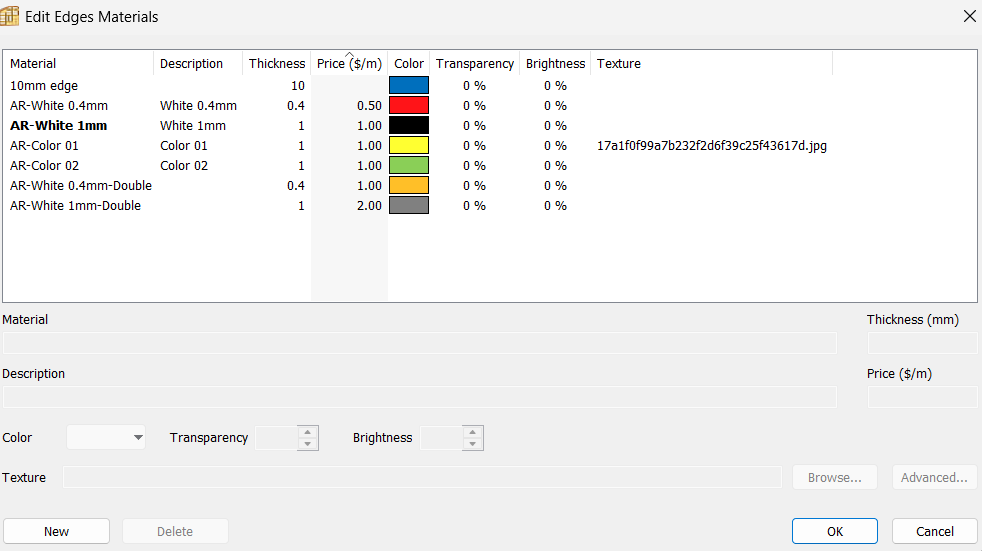Viewport: 982px width, 551px height.
Task: Sort by the Price ($/m) column header
Action: point(348,64)
